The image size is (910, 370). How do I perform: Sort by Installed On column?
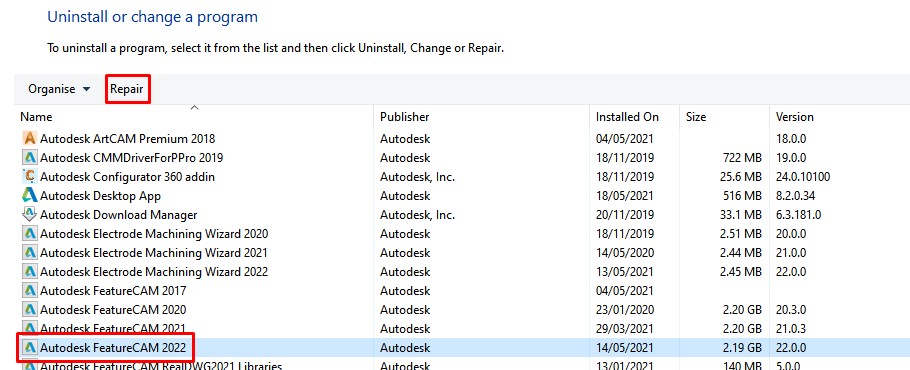click(627, 117)
